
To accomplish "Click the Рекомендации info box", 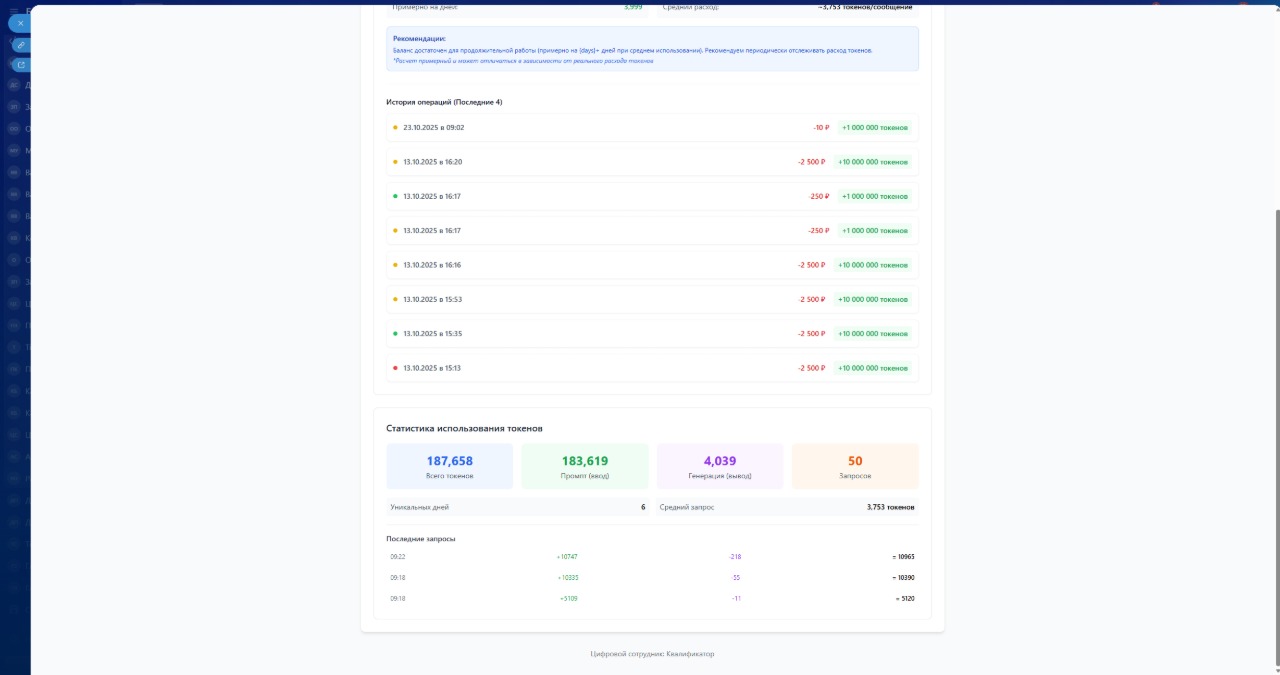I will (651, 49).
